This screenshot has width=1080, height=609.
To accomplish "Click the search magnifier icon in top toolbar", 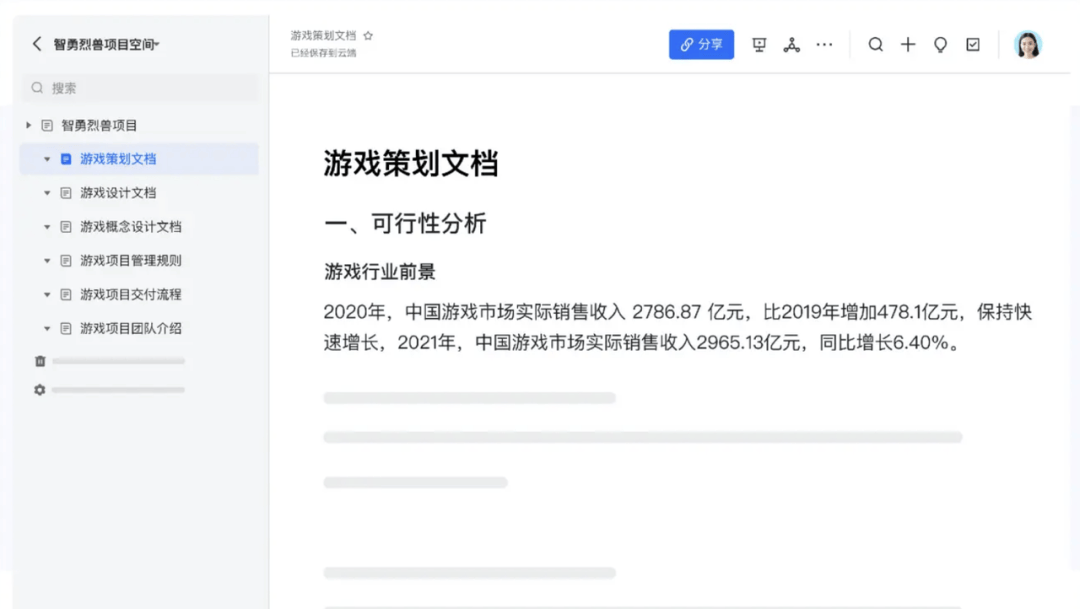I will pyautogui.click(x=875, y=45).
